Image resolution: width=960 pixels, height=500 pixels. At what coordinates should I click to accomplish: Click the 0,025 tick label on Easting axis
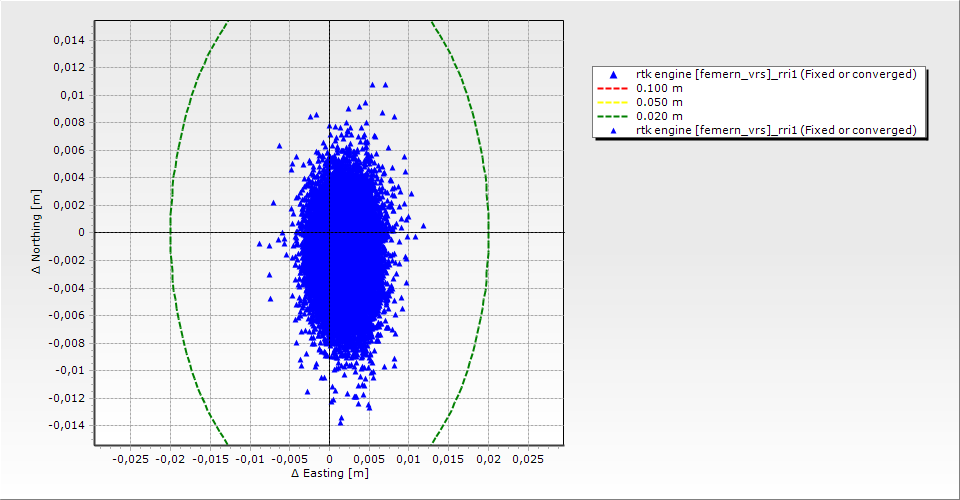click(527, 458)
